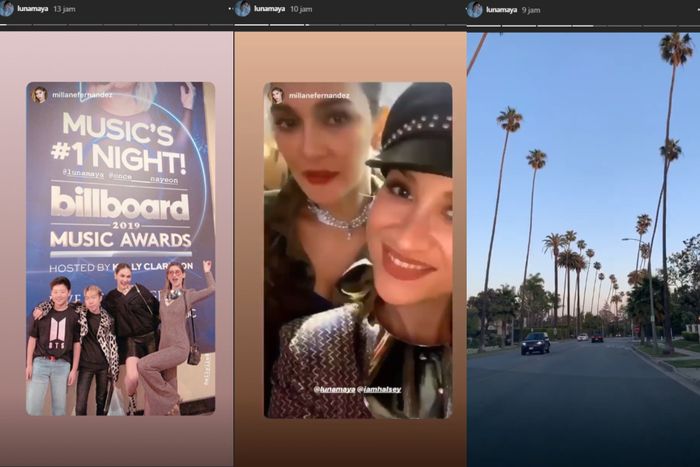Open lunamaya's avatar on the 13 jam story

tap(8, 9)
